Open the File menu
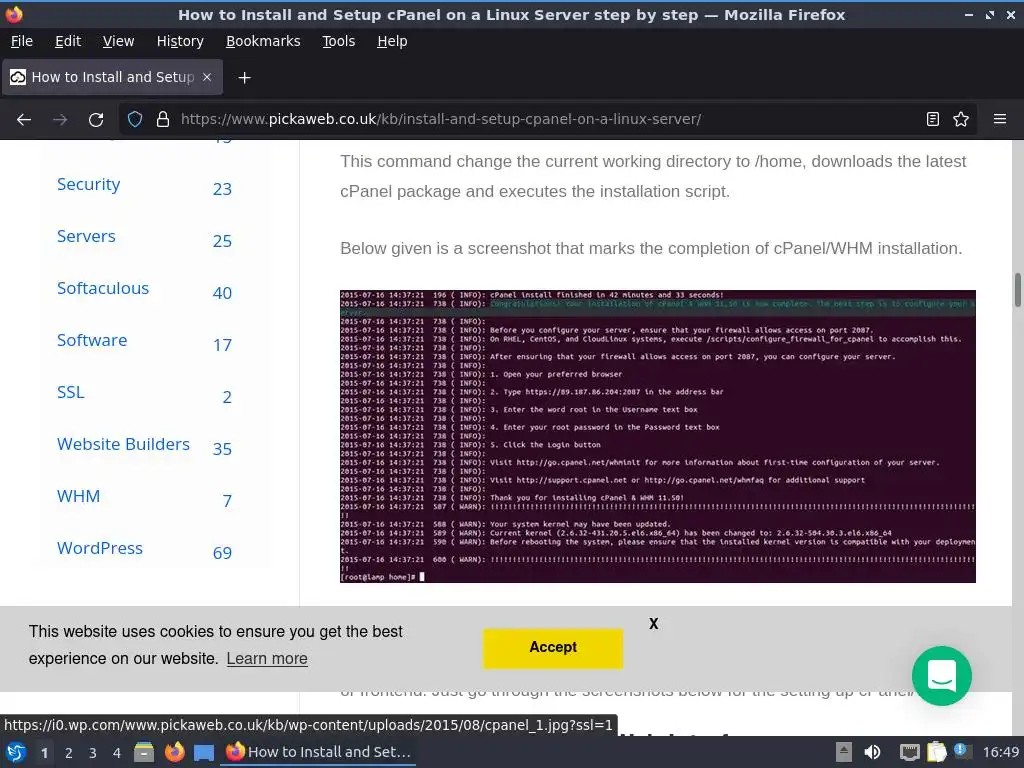The width and height of the screenshot is (1024, 768). point(22,41)
